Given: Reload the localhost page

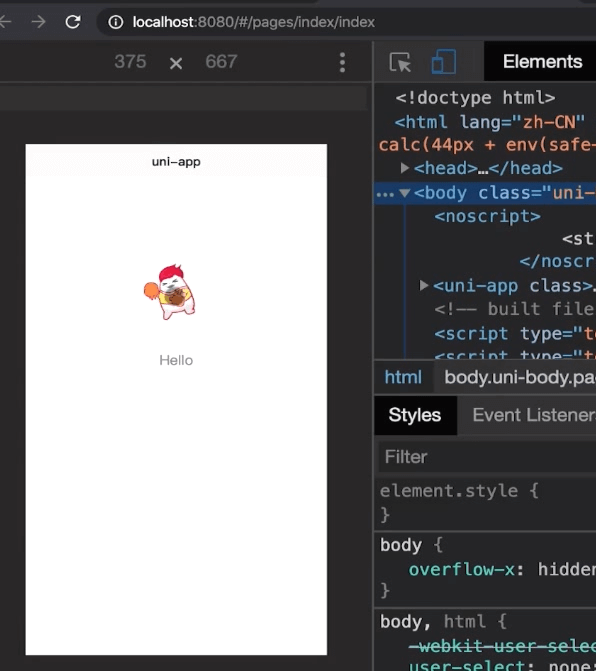Looking at the screenshot, I should pyautogui.click(x=73, y=22).
